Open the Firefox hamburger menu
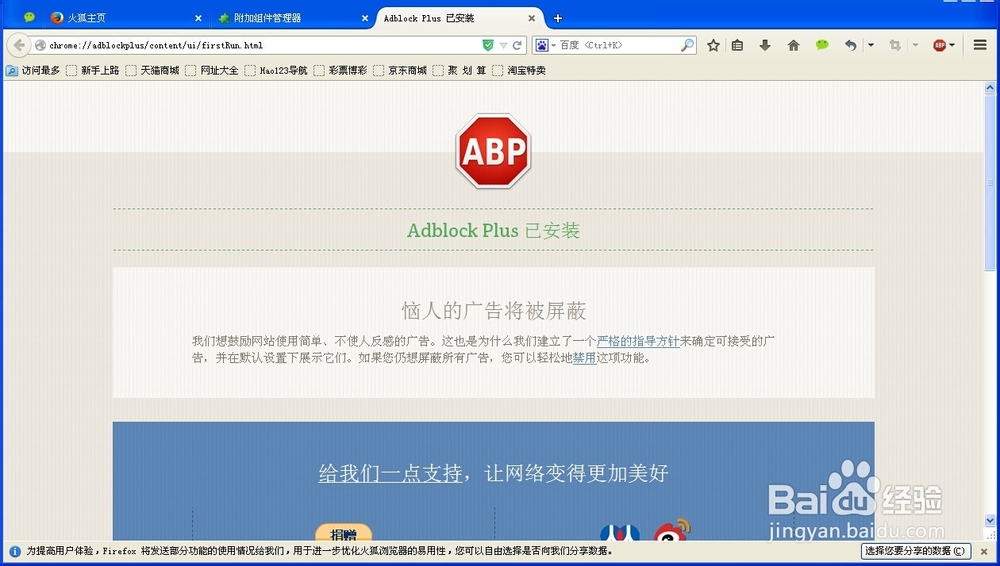Image resolution: width=1000 pixels, height=566 pixels. [980, 45]
